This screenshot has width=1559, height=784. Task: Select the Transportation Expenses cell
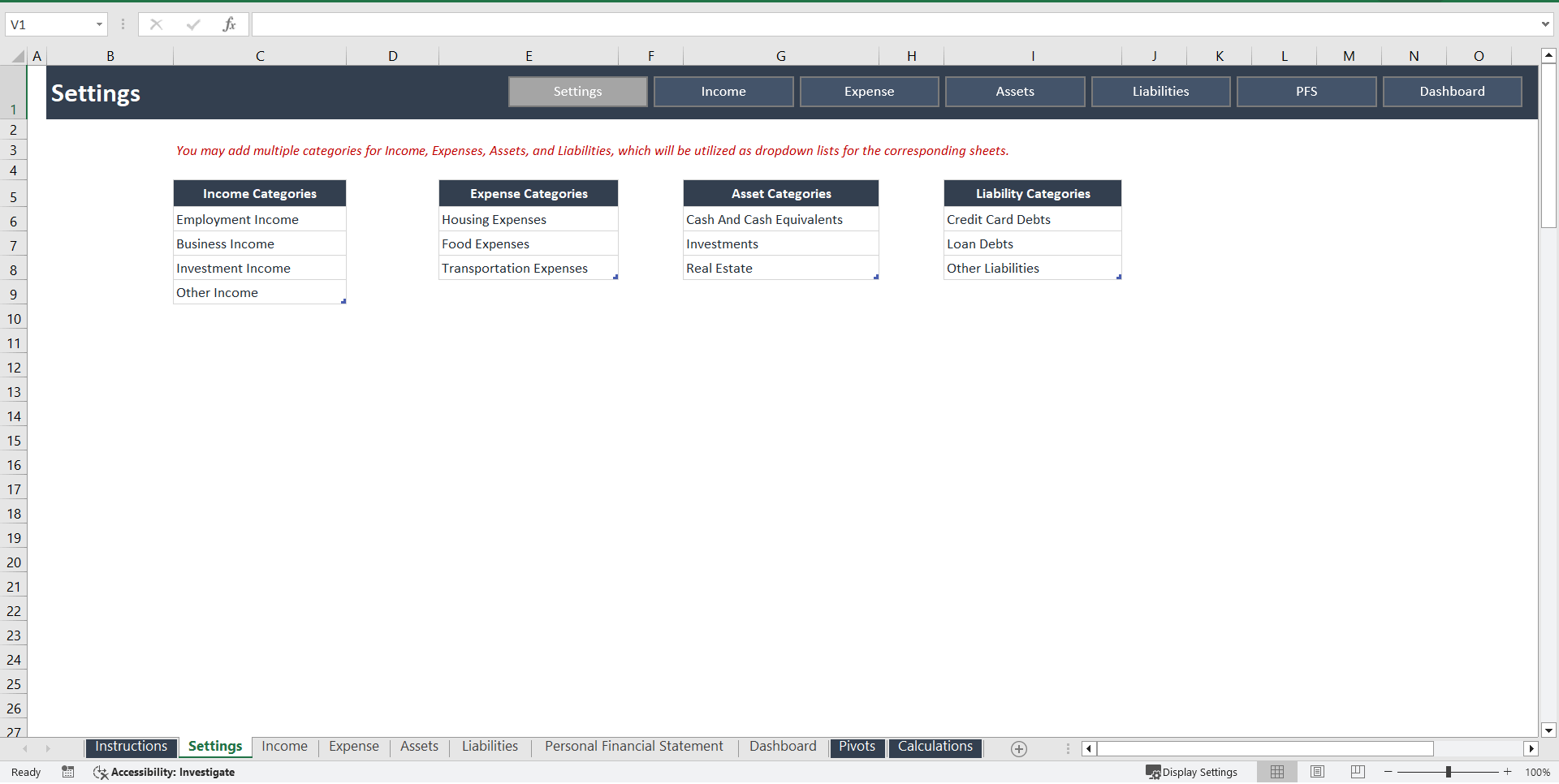pos(529,268)
